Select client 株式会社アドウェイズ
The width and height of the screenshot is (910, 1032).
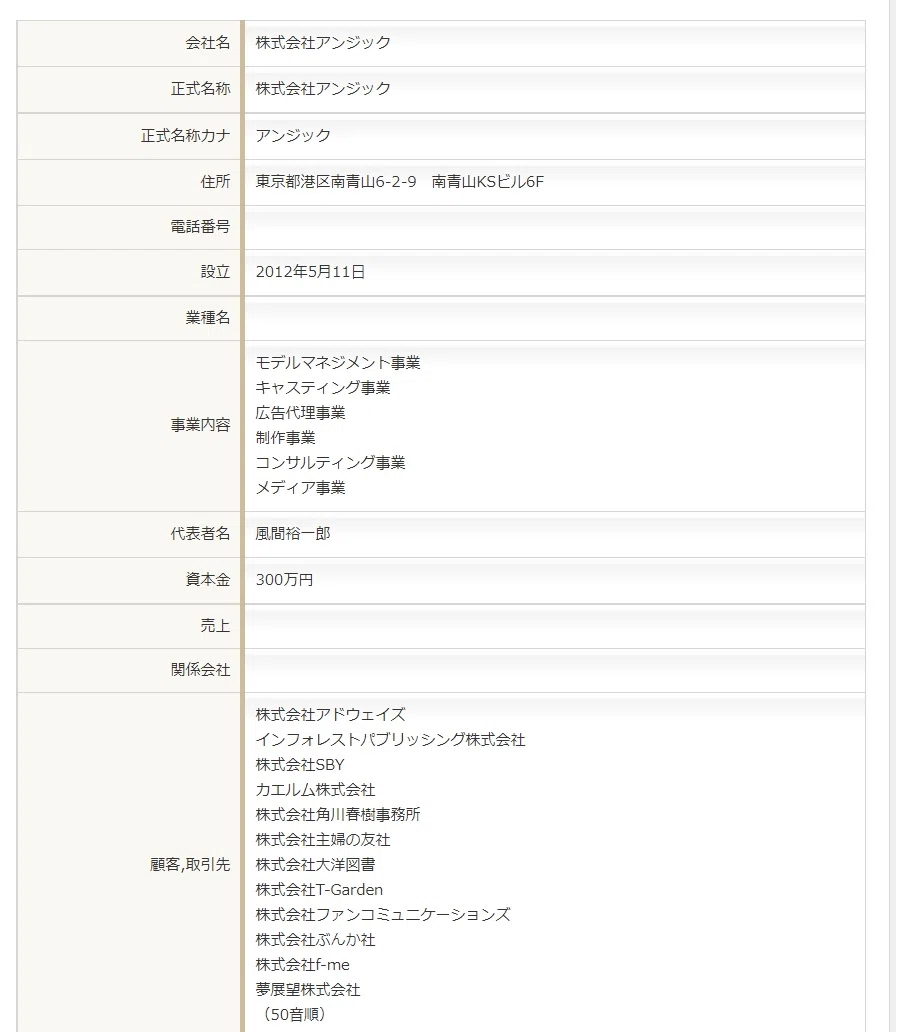330,715
